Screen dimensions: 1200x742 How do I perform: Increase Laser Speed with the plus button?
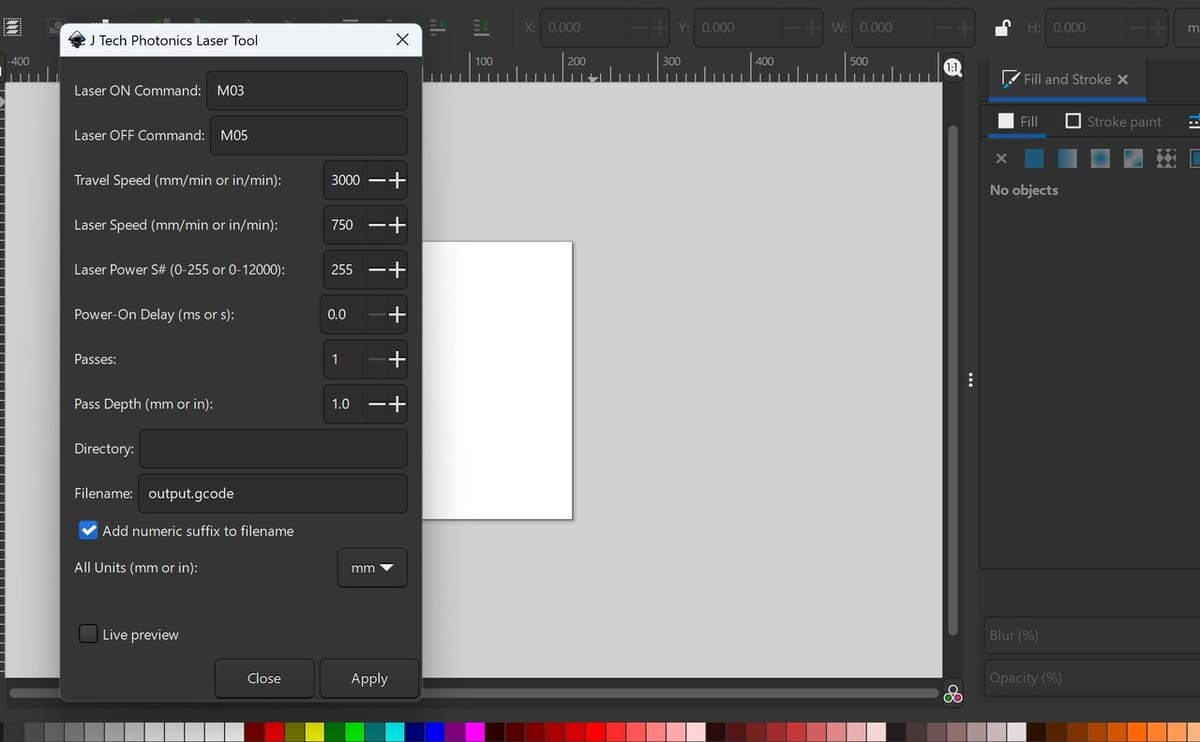(397, 225)
